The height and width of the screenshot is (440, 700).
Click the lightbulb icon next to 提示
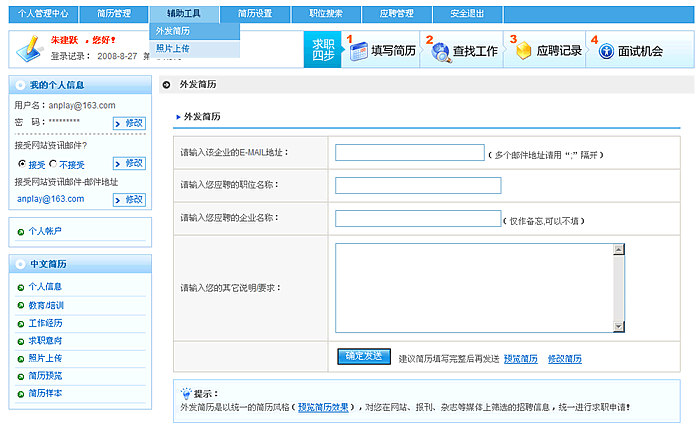coord(185,393)
